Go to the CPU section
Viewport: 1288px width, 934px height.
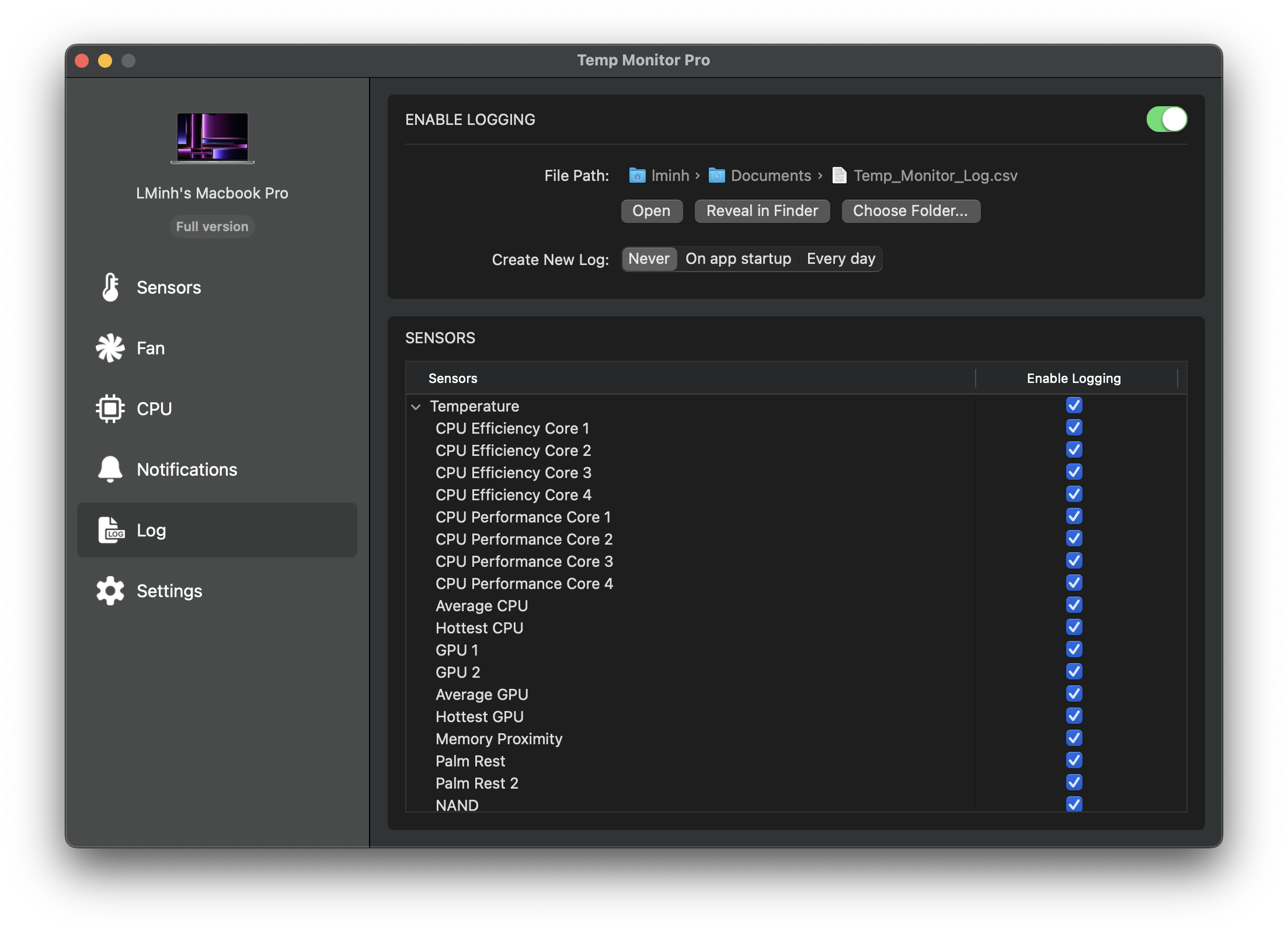(217, 409)
